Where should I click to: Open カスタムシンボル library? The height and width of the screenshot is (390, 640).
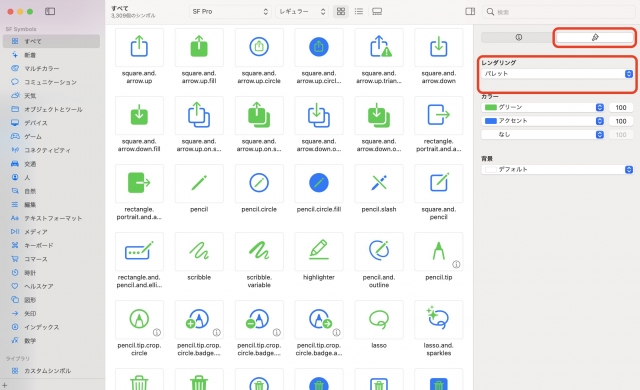tap(51, 371)
